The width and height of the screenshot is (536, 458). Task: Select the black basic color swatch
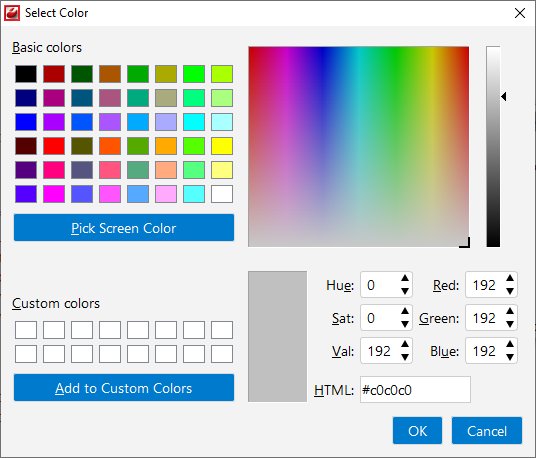coord(26,74)
